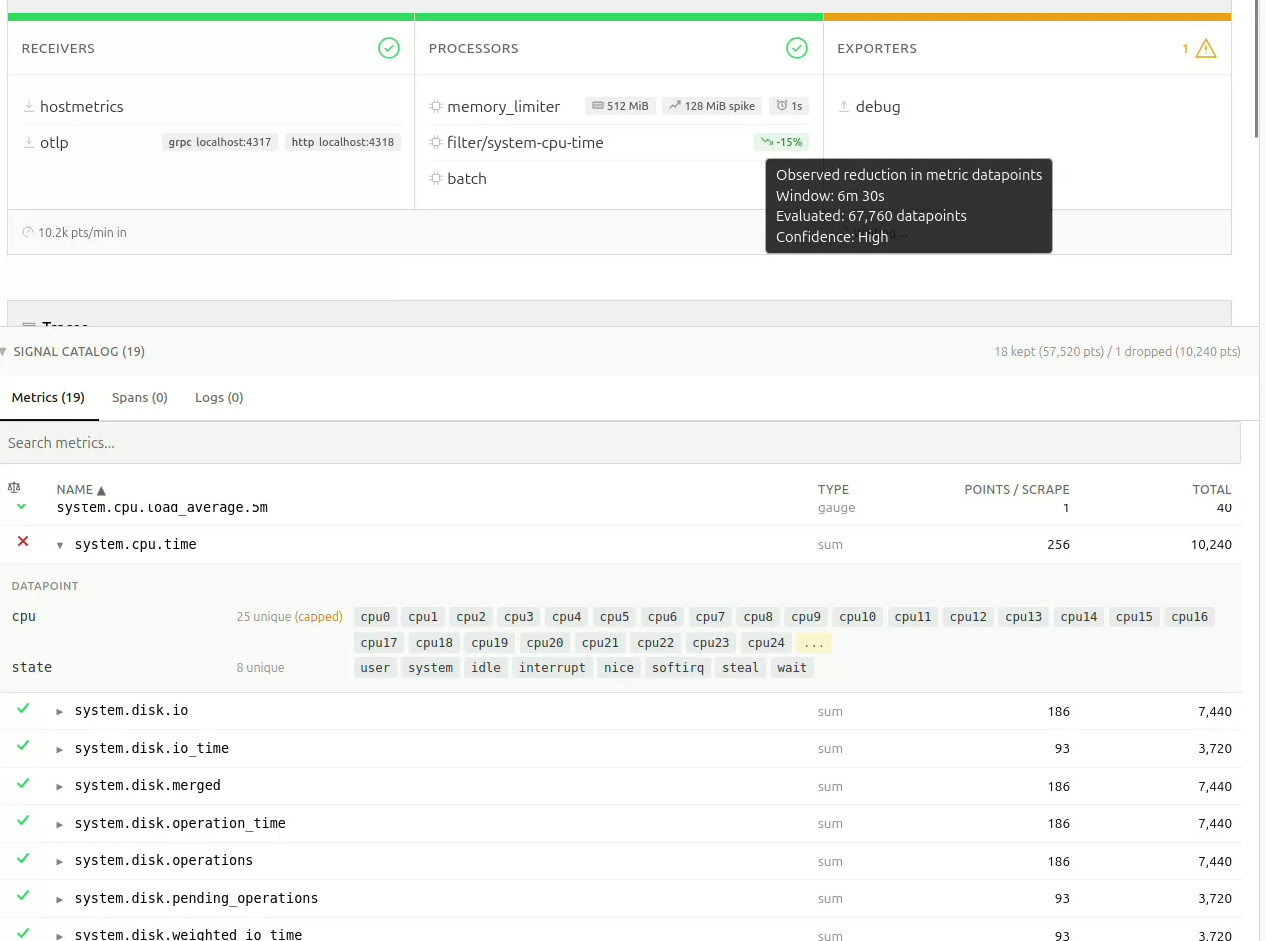This screenshot has height=941, width=1266.
Task: Click the memory_limiter processor gear icon
Action: pyautogui.click(x=435, y=106)
